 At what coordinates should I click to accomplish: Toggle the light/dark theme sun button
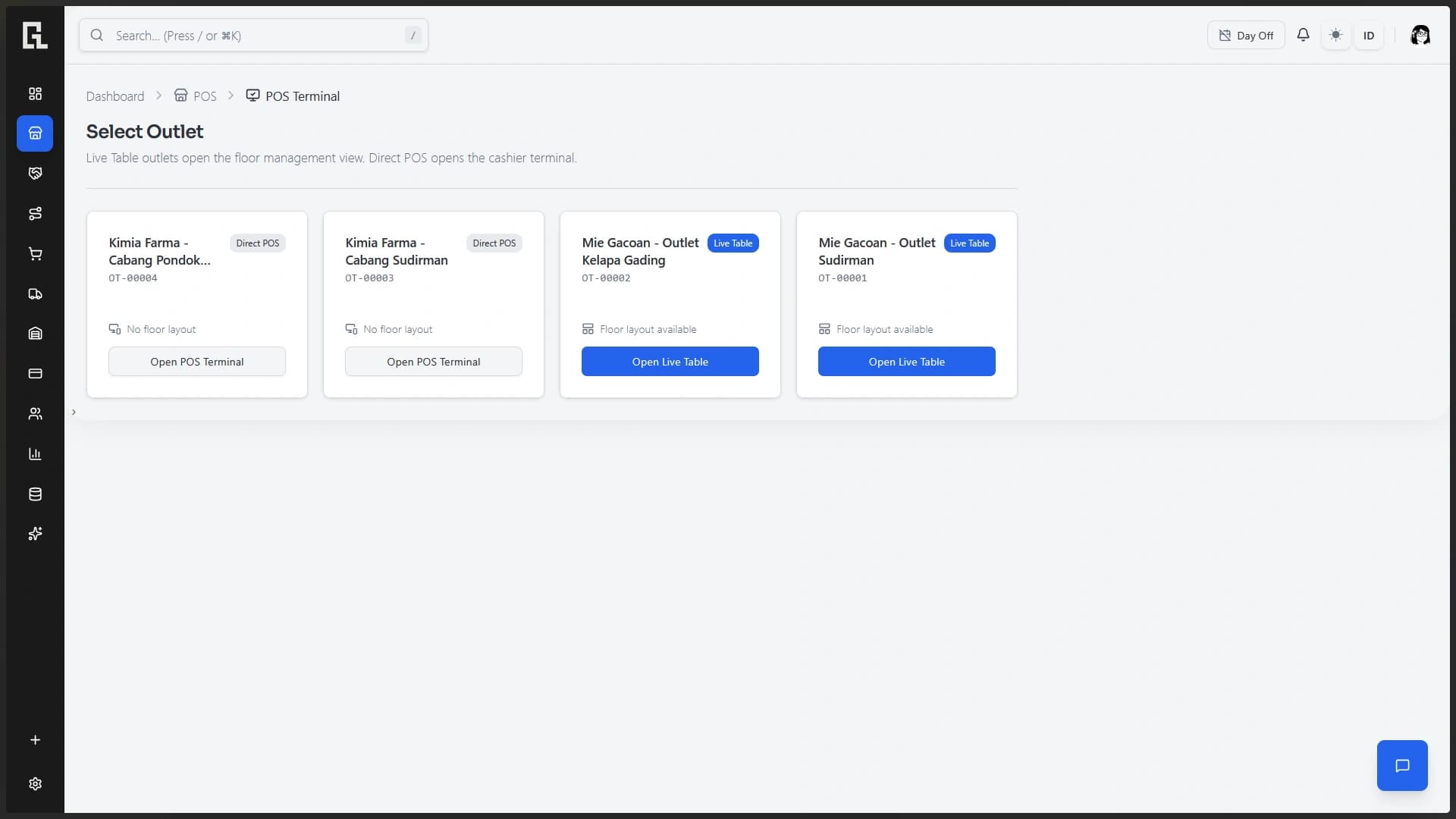(x=1335, y=35)
